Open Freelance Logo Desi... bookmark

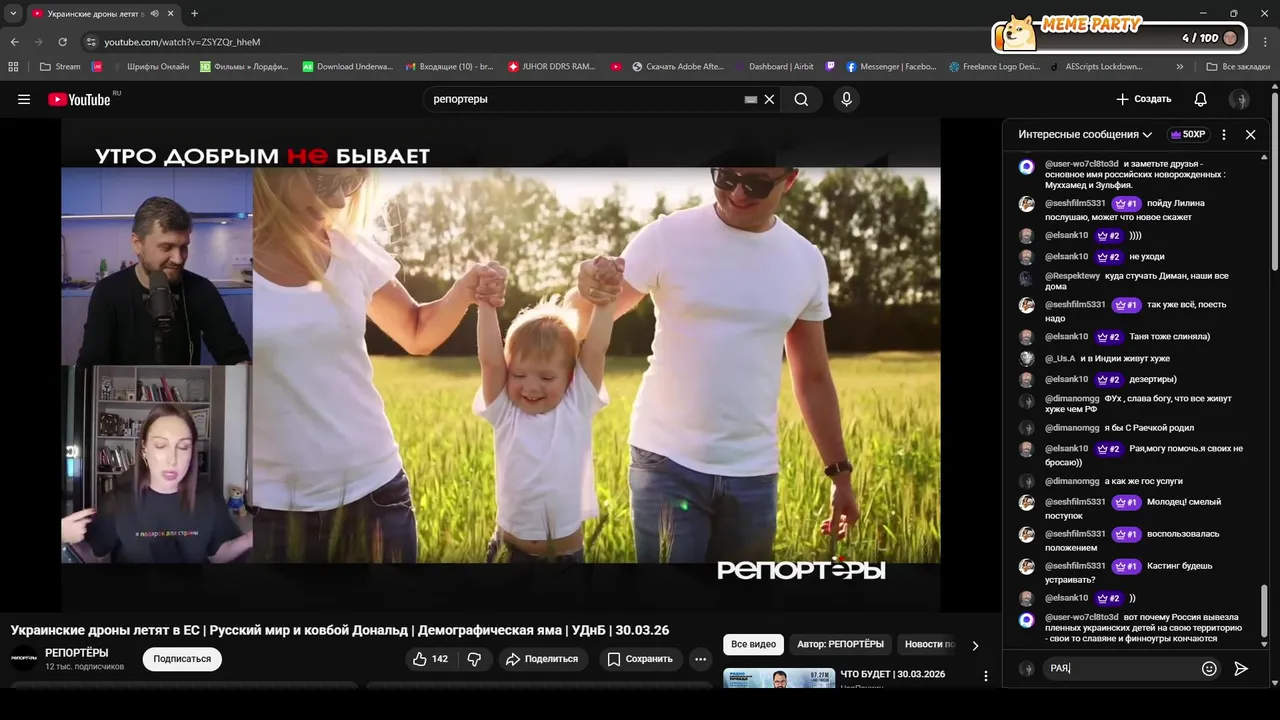coord(994,67)
